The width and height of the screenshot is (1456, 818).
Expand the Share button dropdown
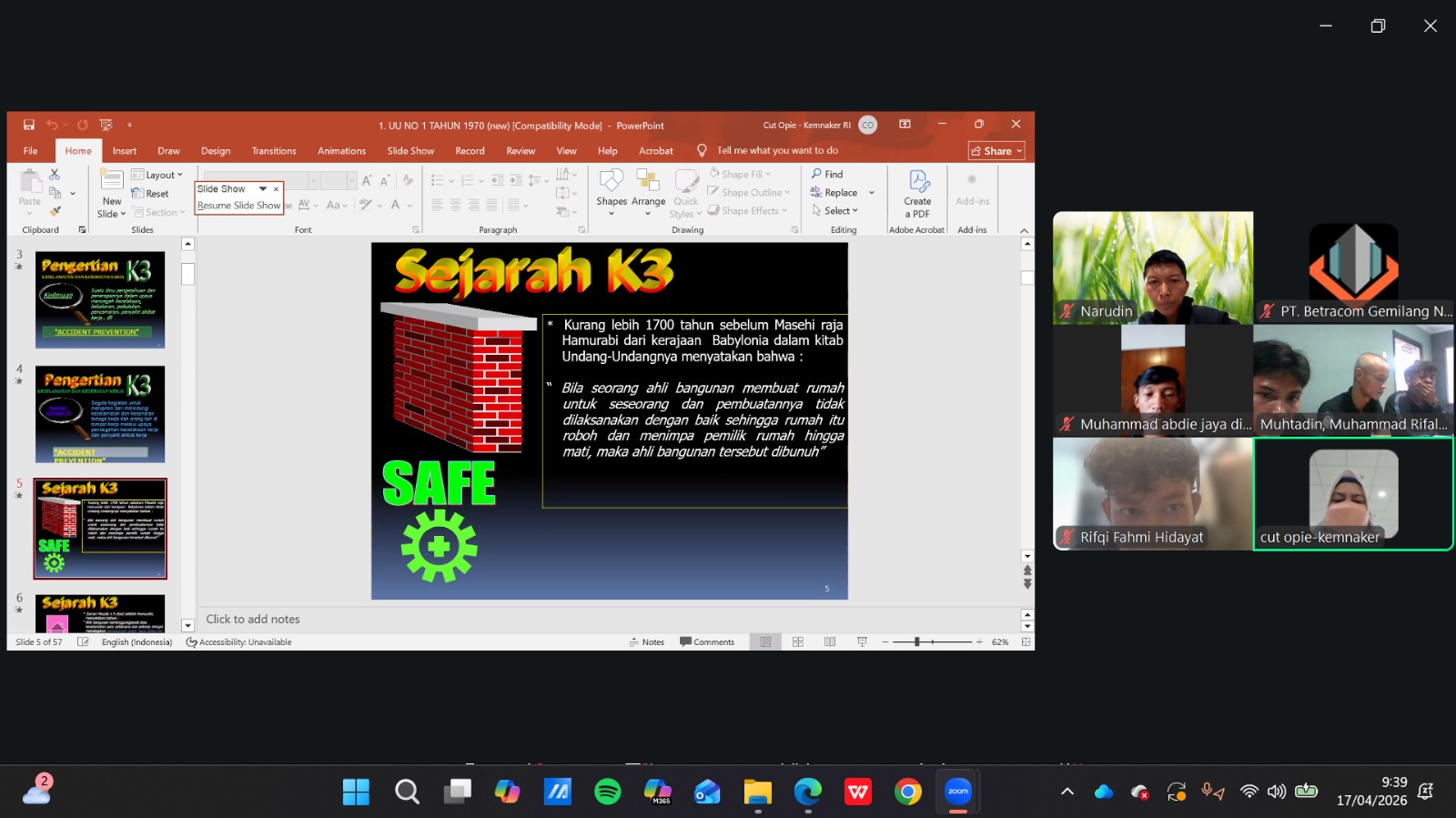(x=1020, y=151)
